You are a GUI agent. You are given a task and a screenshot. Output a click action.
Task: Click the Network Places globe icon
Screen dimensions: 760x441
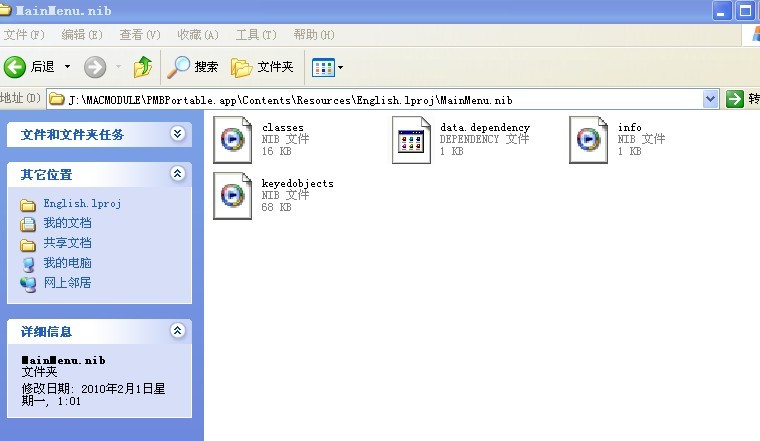(x=28, y=284)
